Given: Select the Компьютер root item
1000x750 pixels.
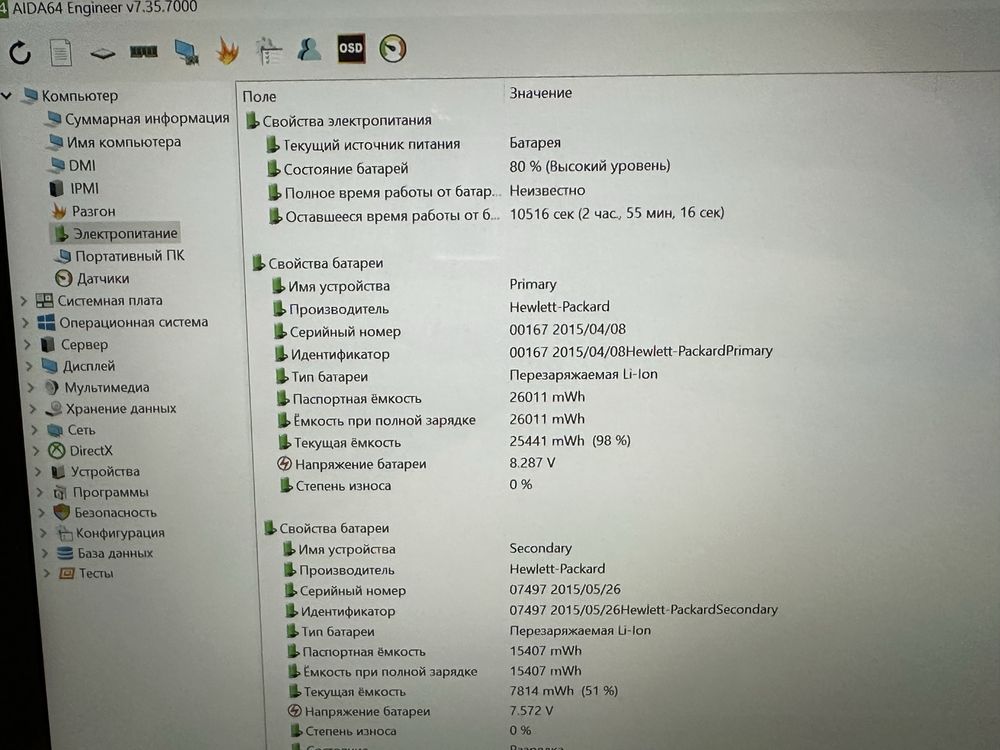Looking at the screenshot, I should pos(80,96).
